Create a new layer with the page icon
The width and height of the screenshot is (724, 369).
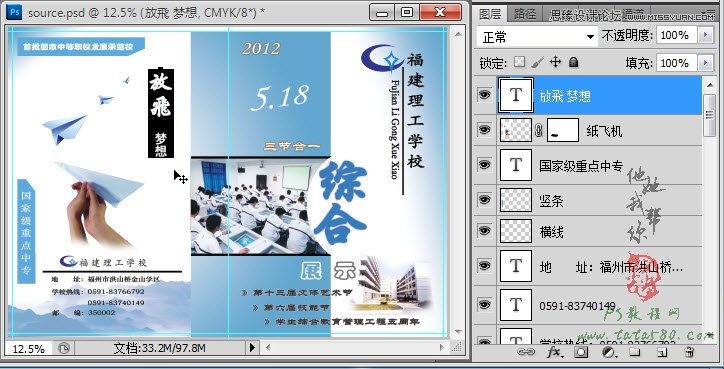point(662,352)
